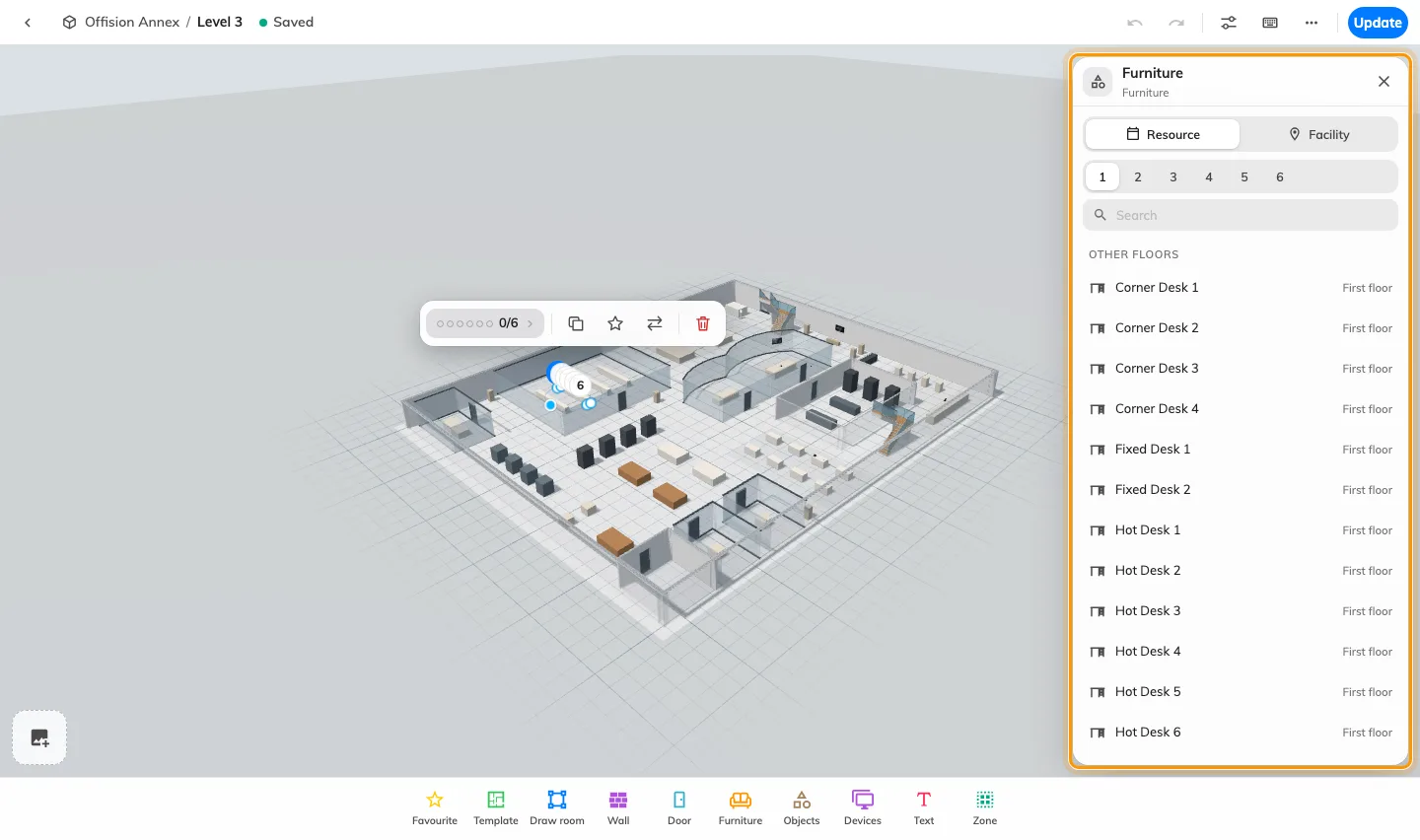This screenshot has width=1420, height=840.
Task: Select page 6 in furniture panel
Action: point(1280,177)
